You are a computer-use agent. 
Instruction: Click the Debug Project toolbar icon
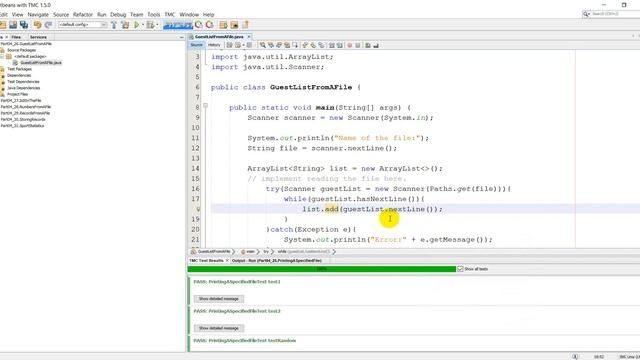tap(151, 25)
